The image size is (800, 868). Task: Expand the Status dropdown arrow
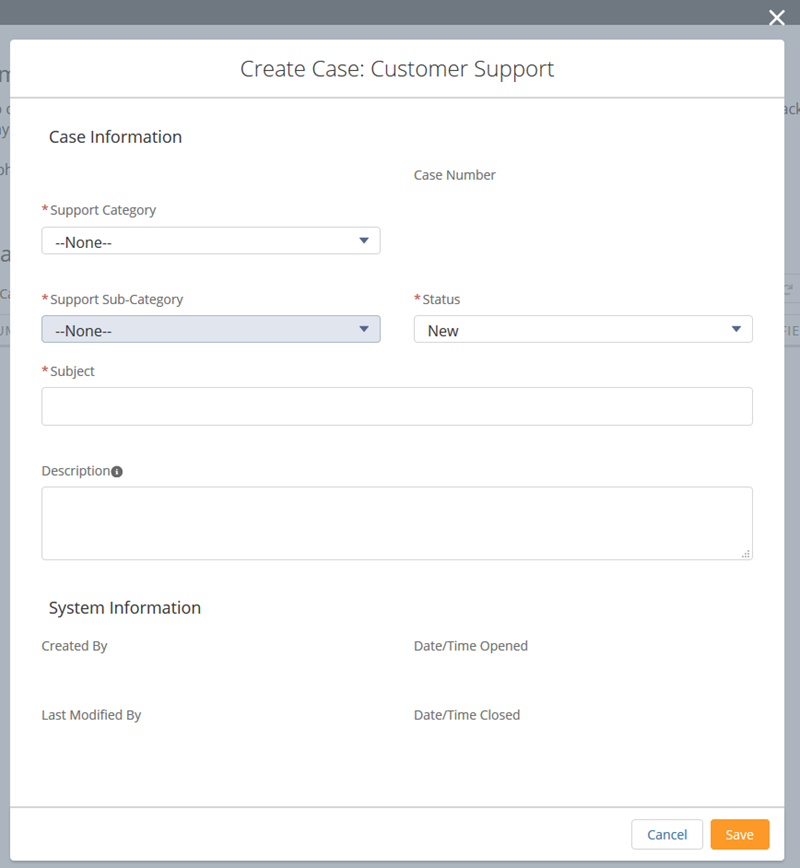(x=738, y=329)
